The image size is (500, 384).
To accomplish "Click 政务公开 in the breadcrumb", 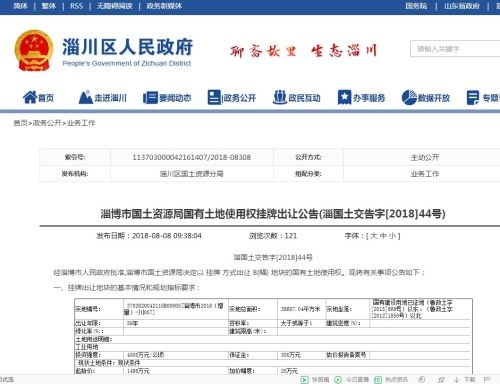I will point(47,123).
